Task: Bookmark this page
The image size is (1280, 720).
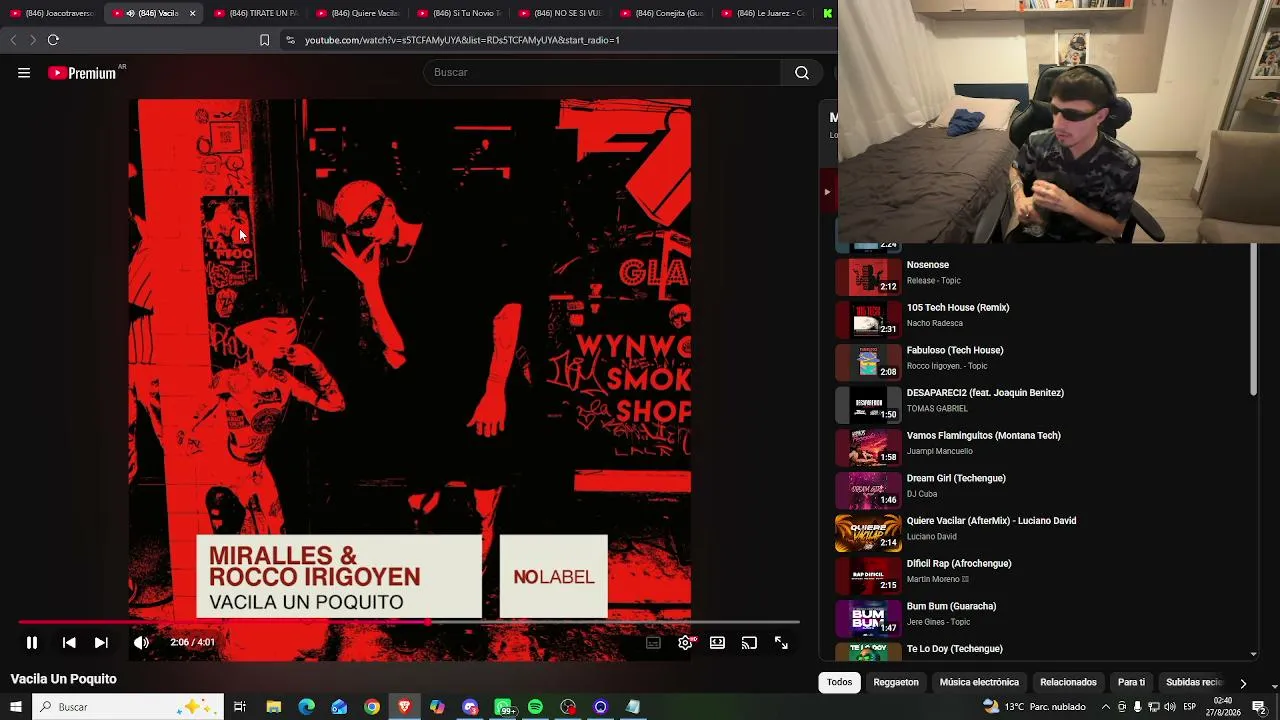Action: click(x=264, y=40)
